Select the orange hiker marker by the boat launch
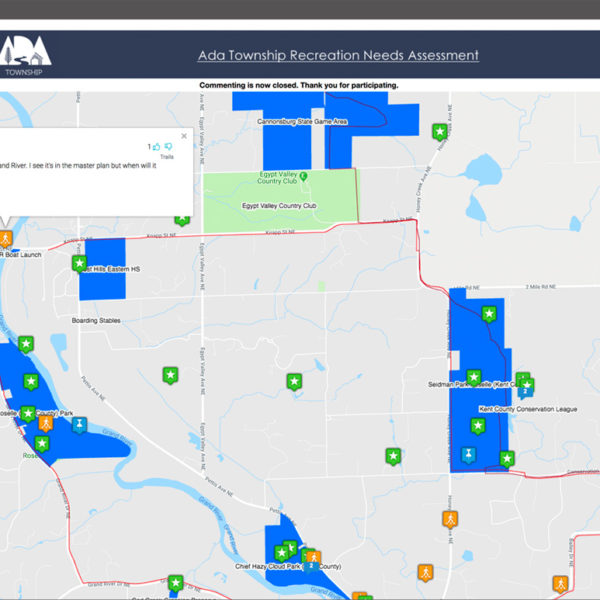This screenshot has height=600, width=600. 6,238
